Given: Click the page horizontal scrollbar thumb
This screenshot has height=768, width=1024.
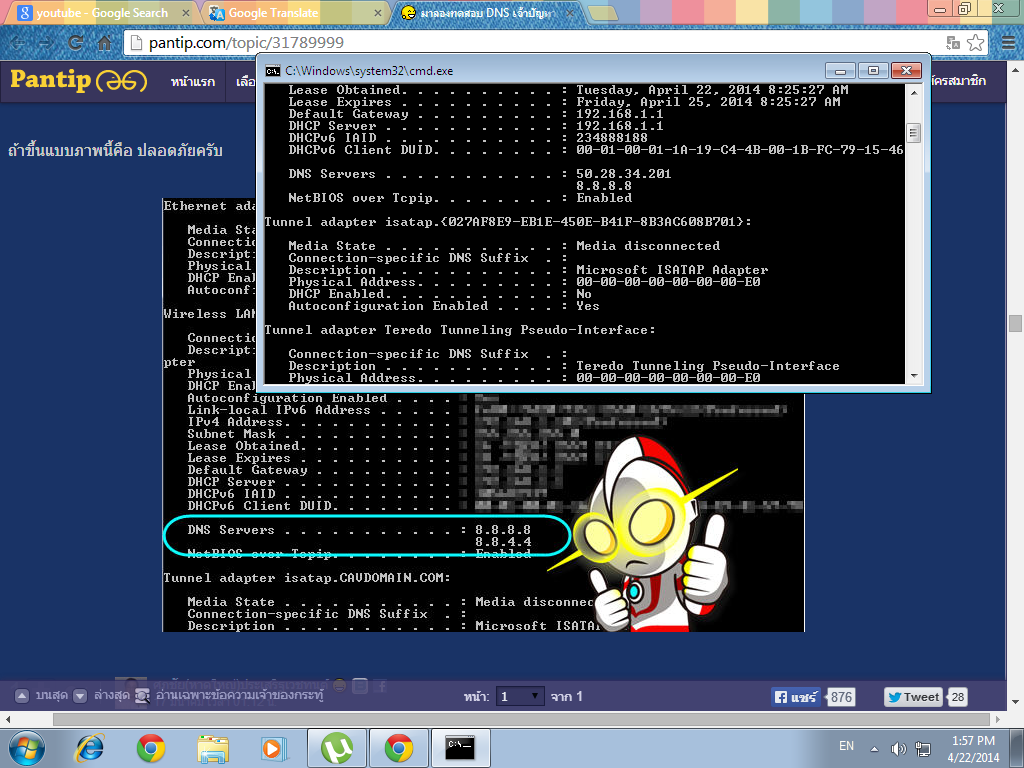Looking at the screenshot, I should 522,719.
